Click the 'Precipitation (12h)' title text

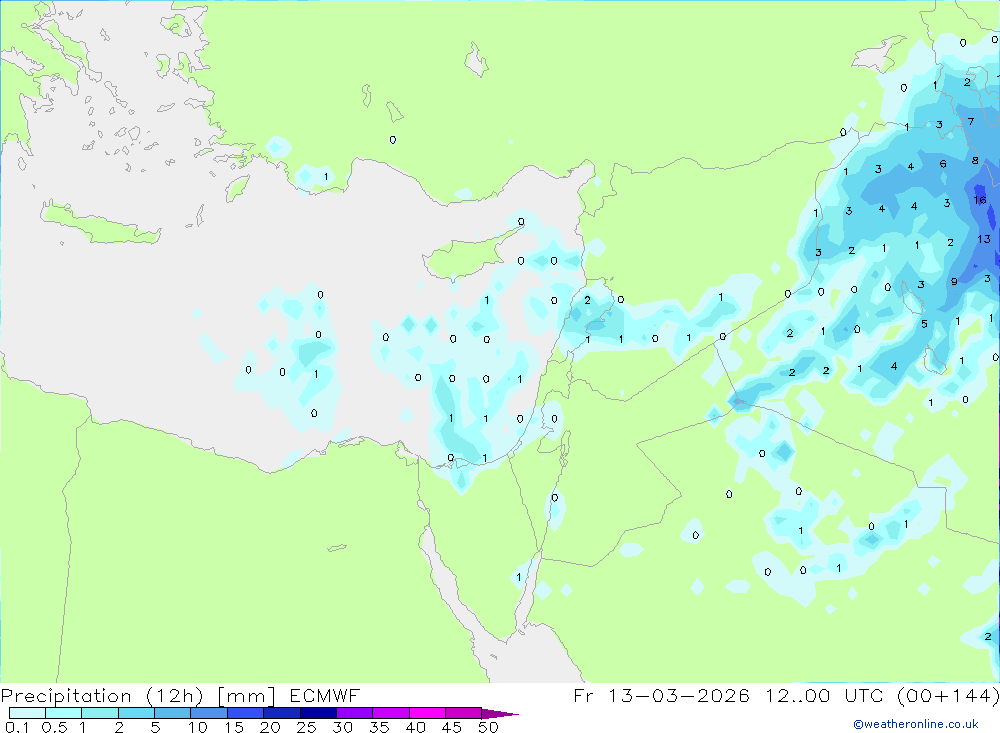click(x=102, y=696)
